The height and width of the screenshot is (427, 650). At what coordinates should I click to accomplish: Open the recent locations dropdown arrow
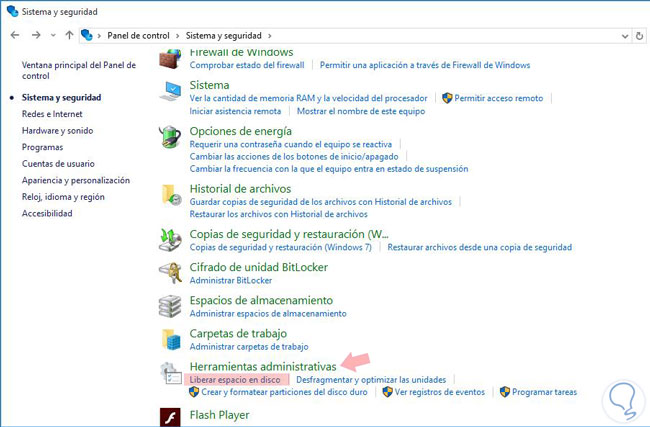click(53, 36)
